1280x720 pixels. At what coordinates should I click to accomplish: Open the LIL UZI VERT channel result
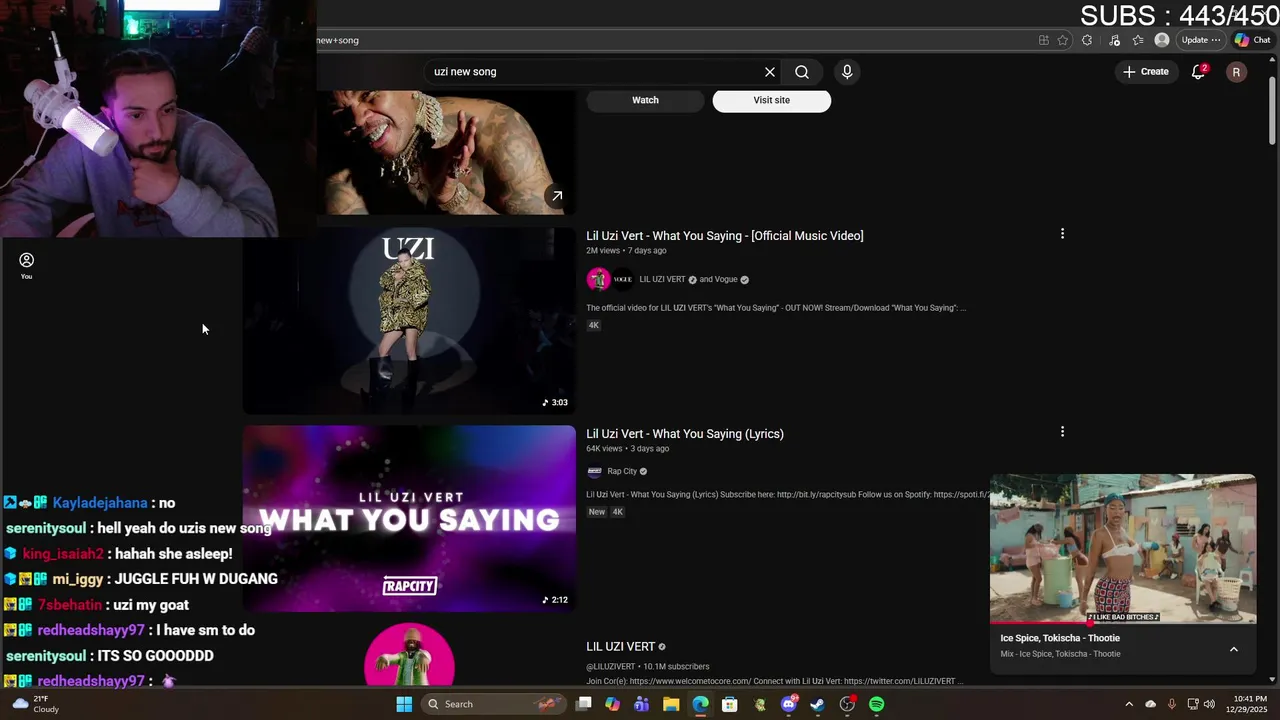pyautogui.click(x=620, y=647)
